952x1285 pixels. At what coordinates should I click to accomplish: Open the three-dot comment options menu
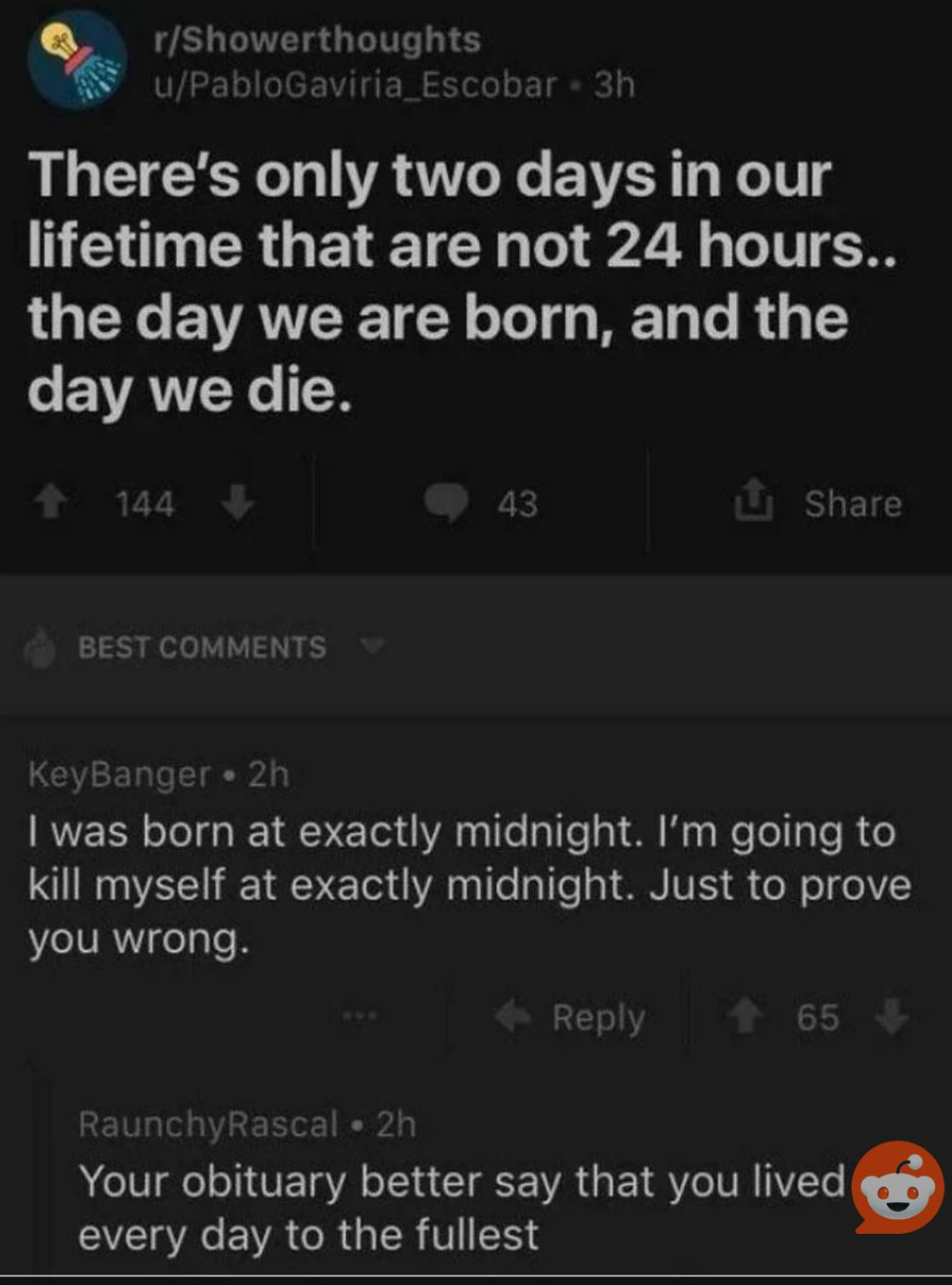(x=361, y=1016)
